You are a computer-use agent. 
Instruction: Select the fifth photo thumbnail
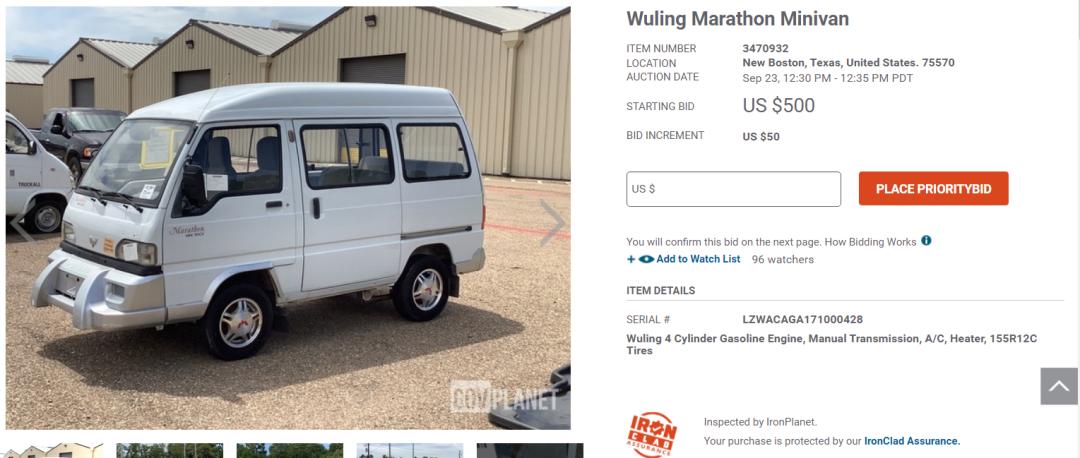[x=530, y=450]
